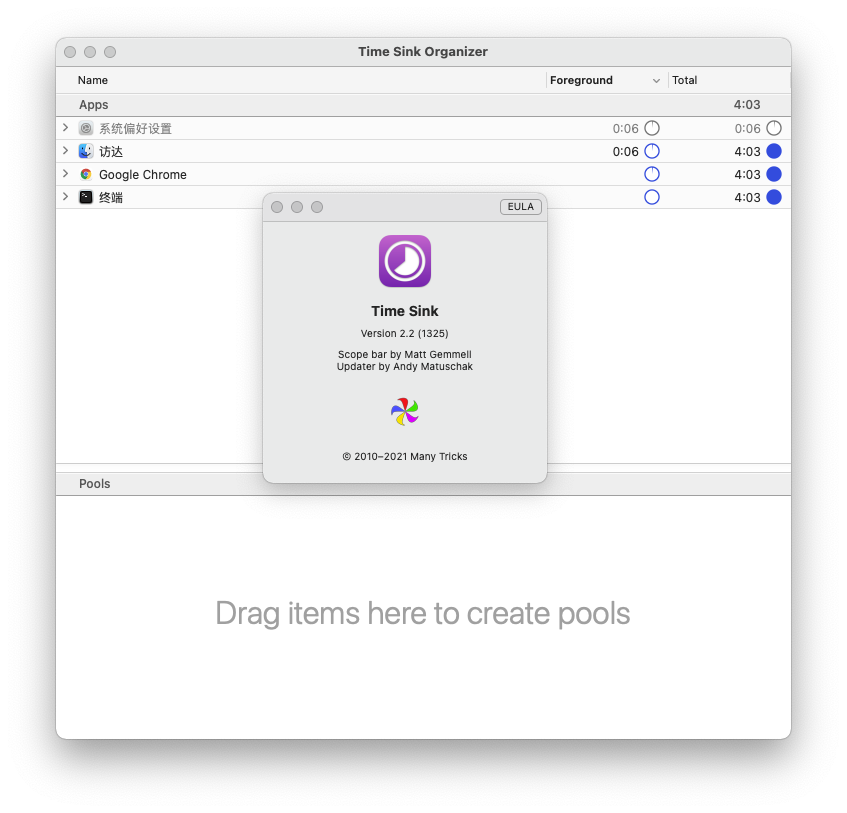
Task: Expand the 访达 row
Action: pyautogui.click(x=65, y=151)
